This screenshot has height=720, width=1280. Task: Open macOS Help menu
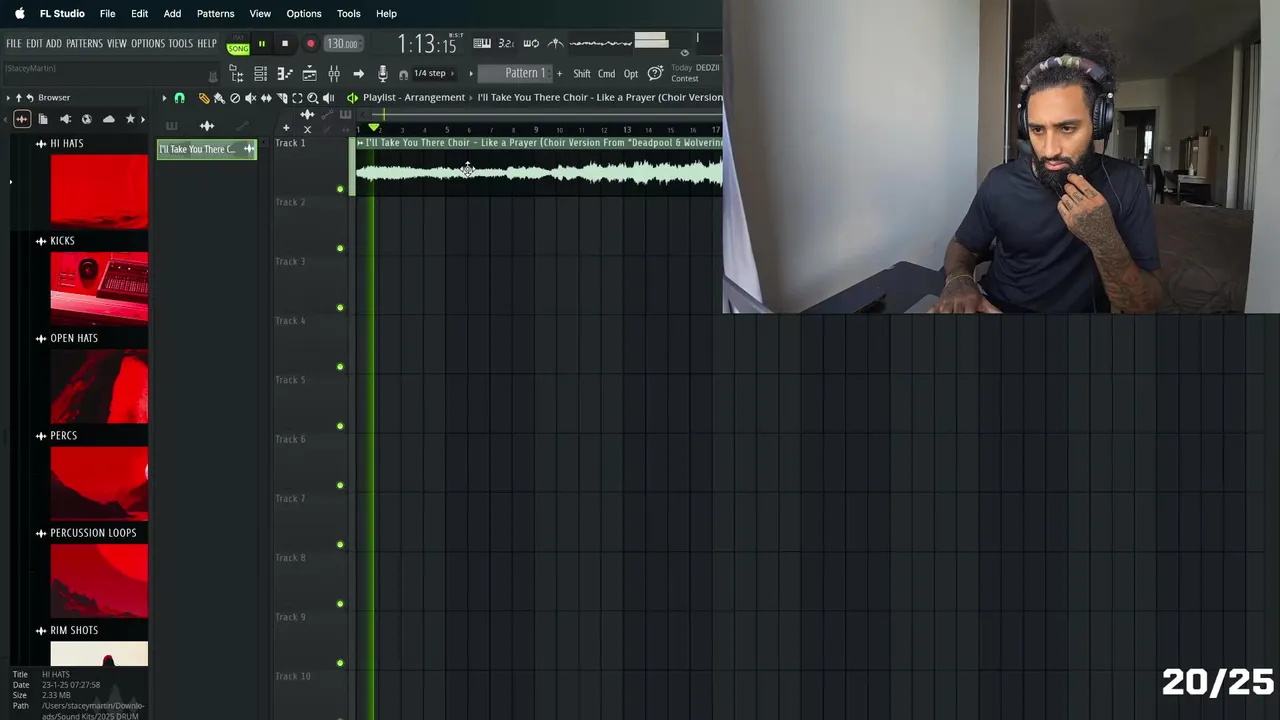386,14
